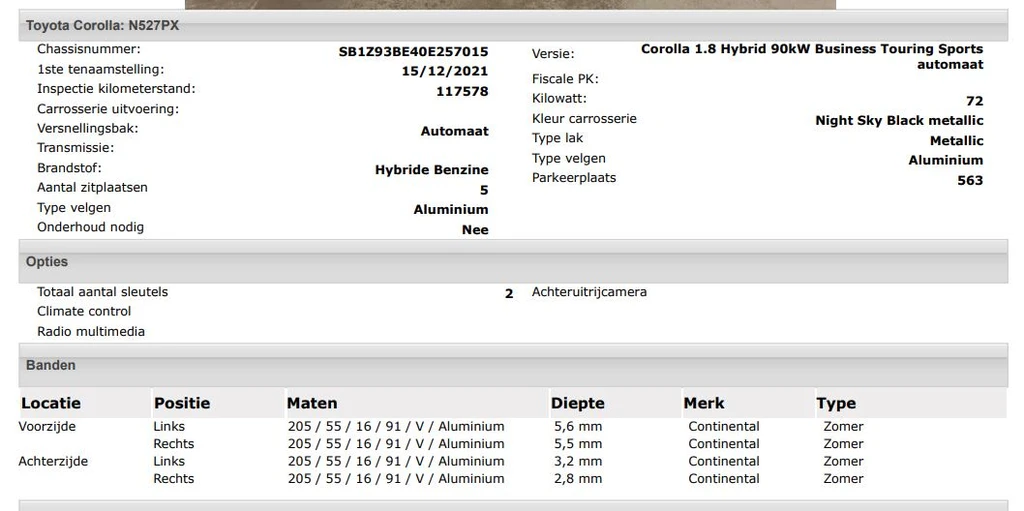The image size is (1024, 511).
Task: Select the Kilowatt value 72
Action: [x=974, y=101]
